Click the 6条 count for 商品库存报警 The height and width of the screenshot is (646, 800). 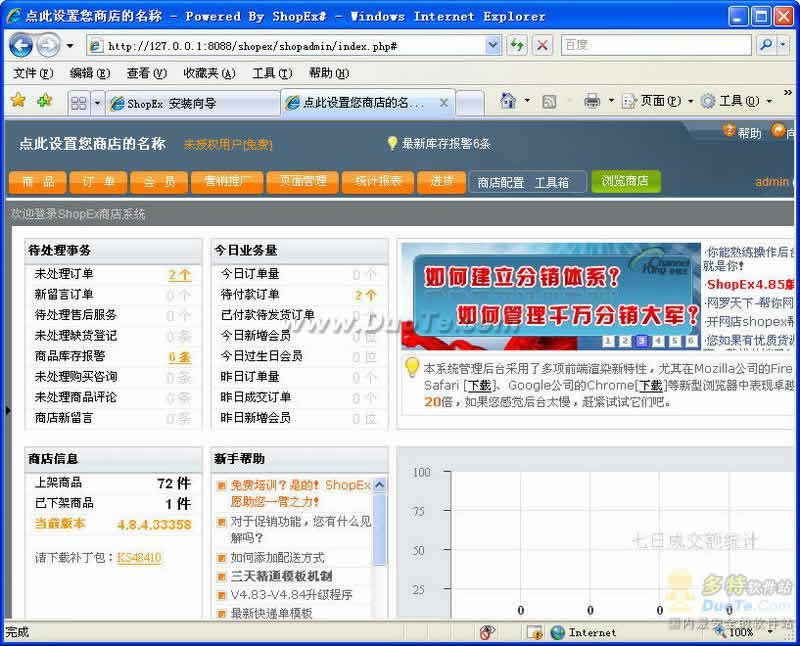pyautogui.click(x=180, y=357)
